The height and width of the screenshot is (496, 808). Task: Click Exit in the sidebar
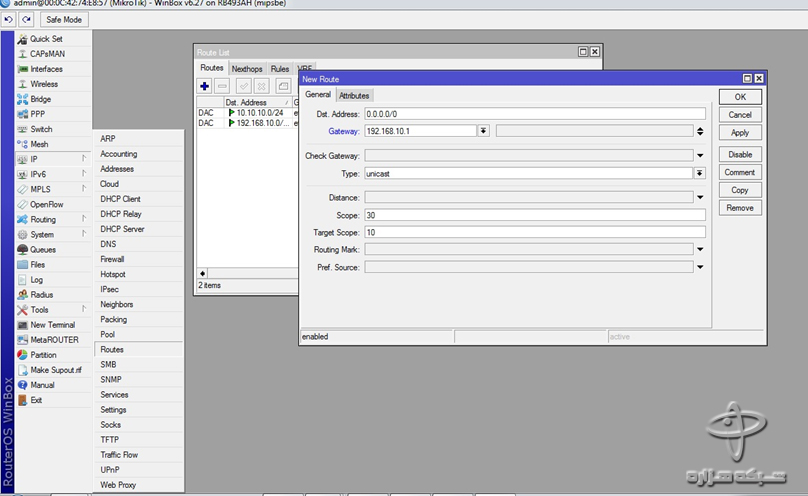tap(54, 400)
